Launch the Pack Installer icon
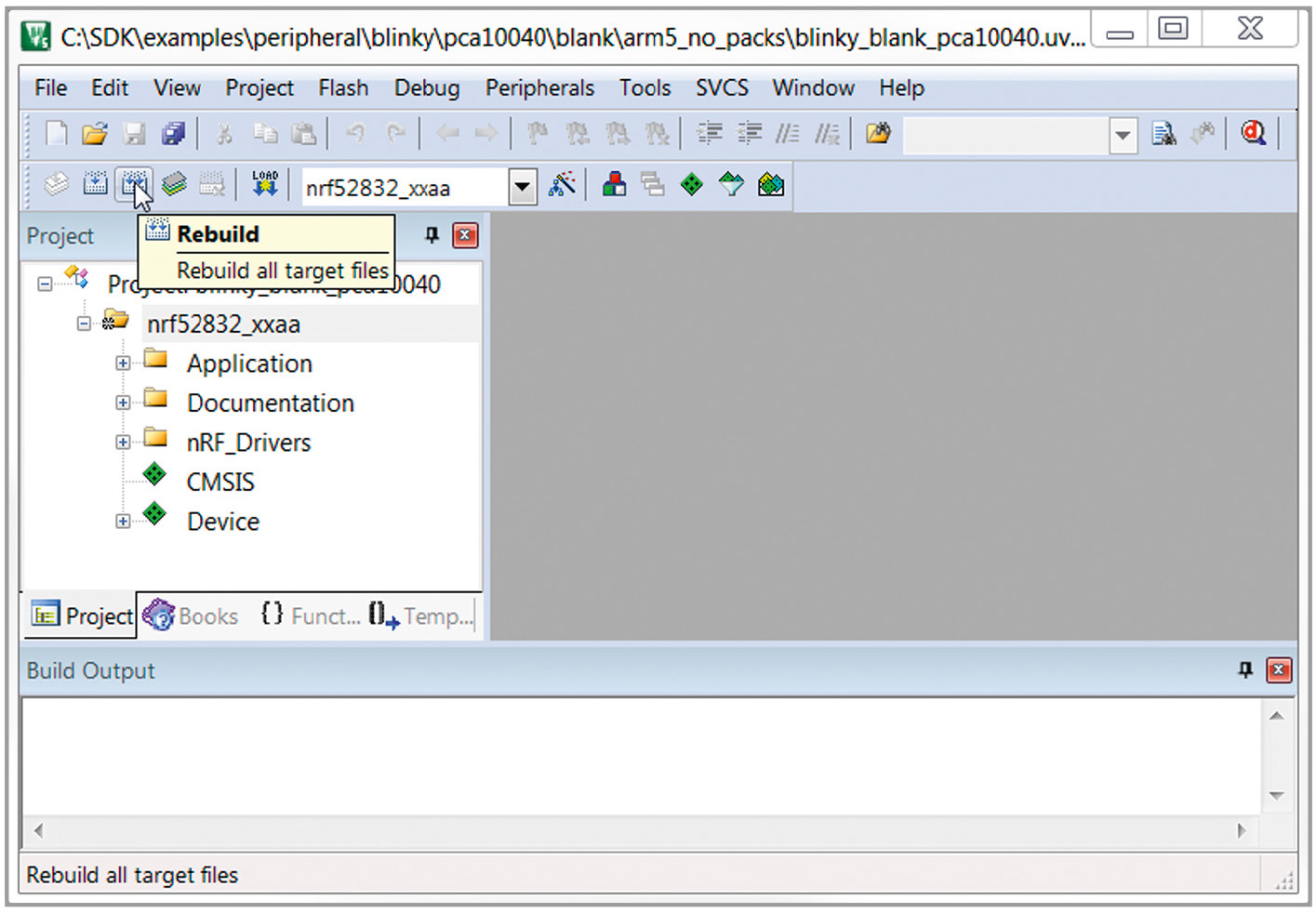Screen dimensions: 1316x913 (x=771, y=184)
